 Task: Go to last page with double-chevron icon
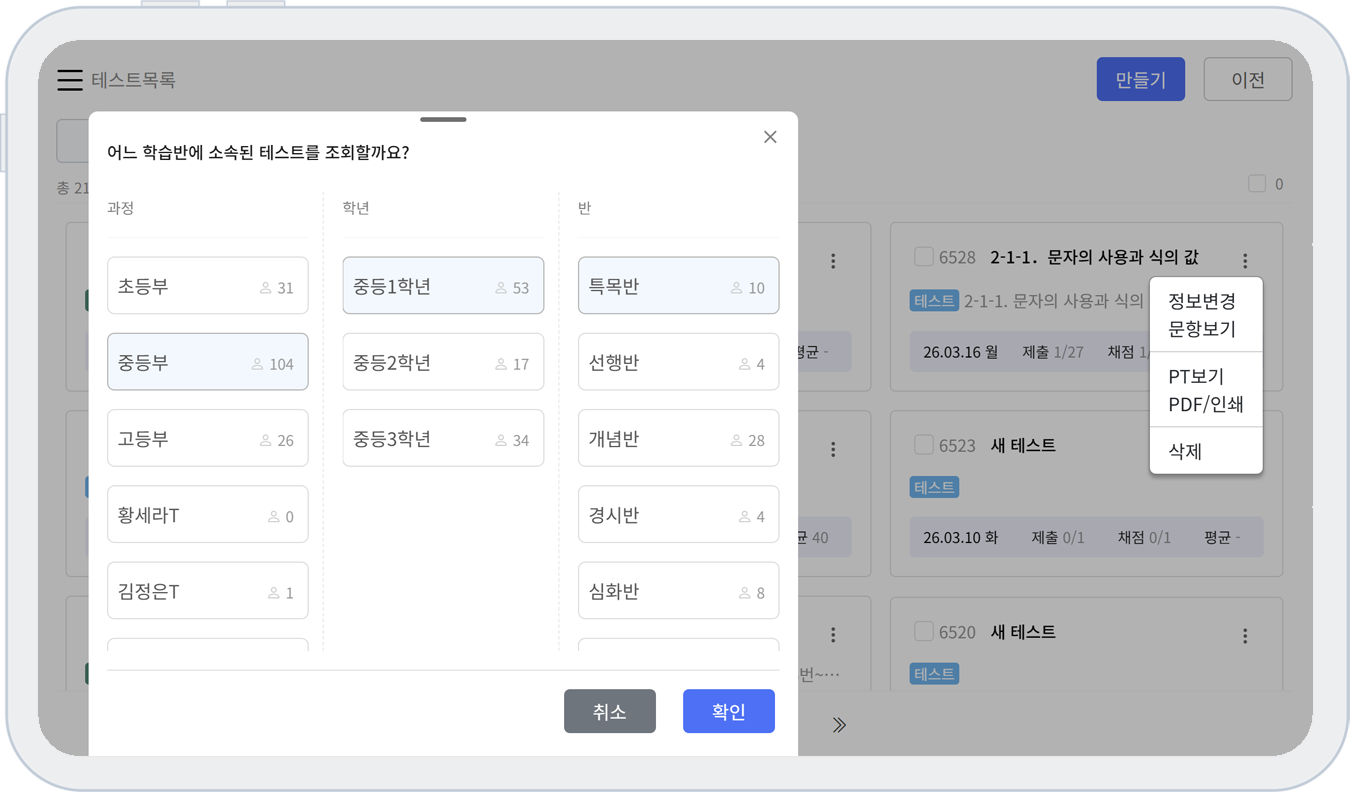tap(839, 725)
